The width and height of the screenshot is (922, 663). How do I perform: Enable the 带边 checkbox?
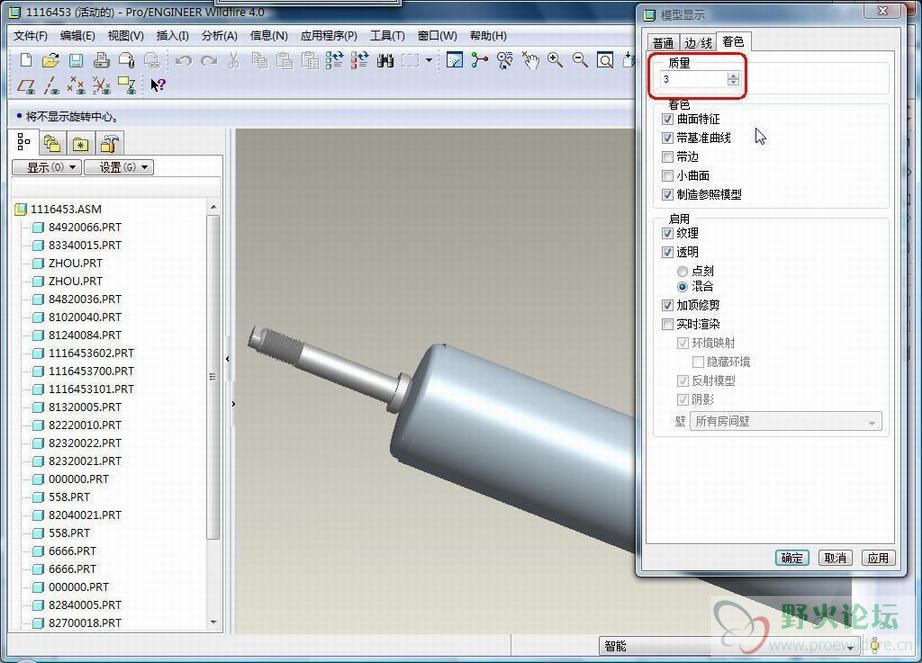click(667, 157)
